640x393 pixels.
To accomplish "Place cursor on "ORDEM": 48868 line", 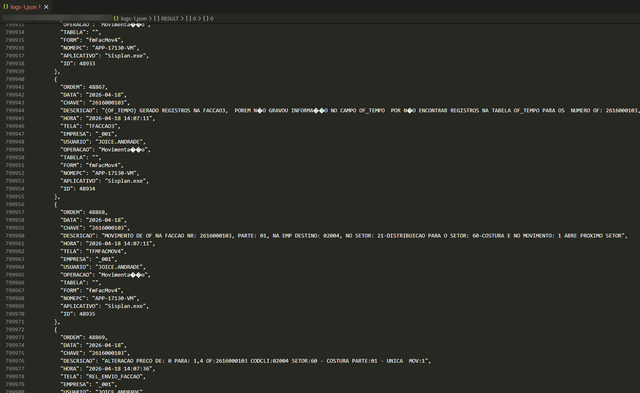I will click(84, 212).
